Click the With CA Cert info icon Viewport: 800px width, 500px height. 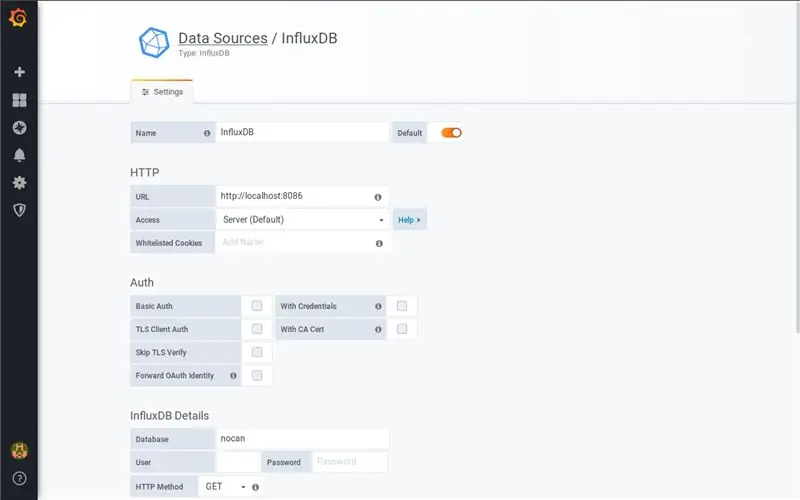378,329
